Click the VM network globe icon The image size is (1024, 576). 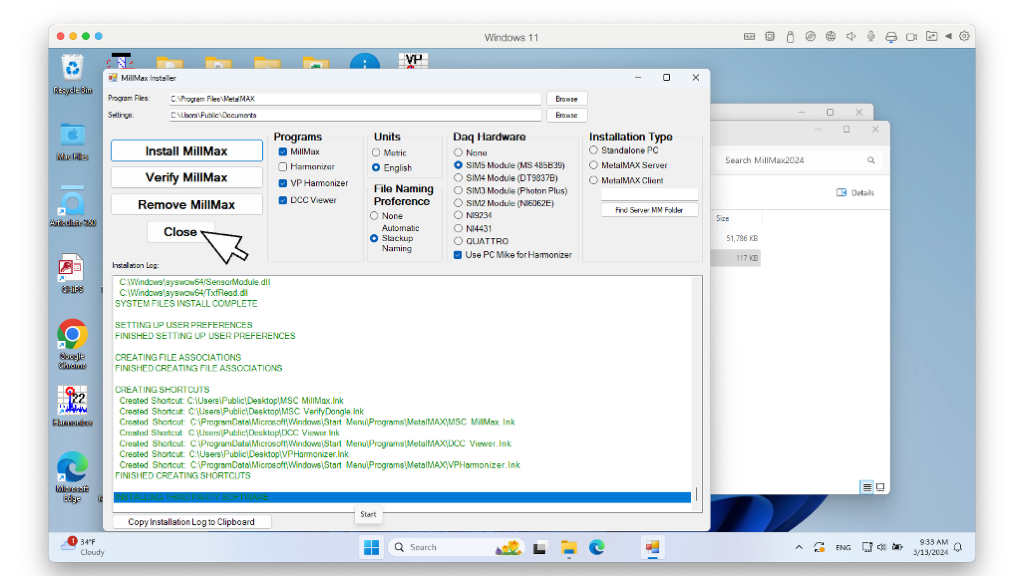[x=831, y=37]
